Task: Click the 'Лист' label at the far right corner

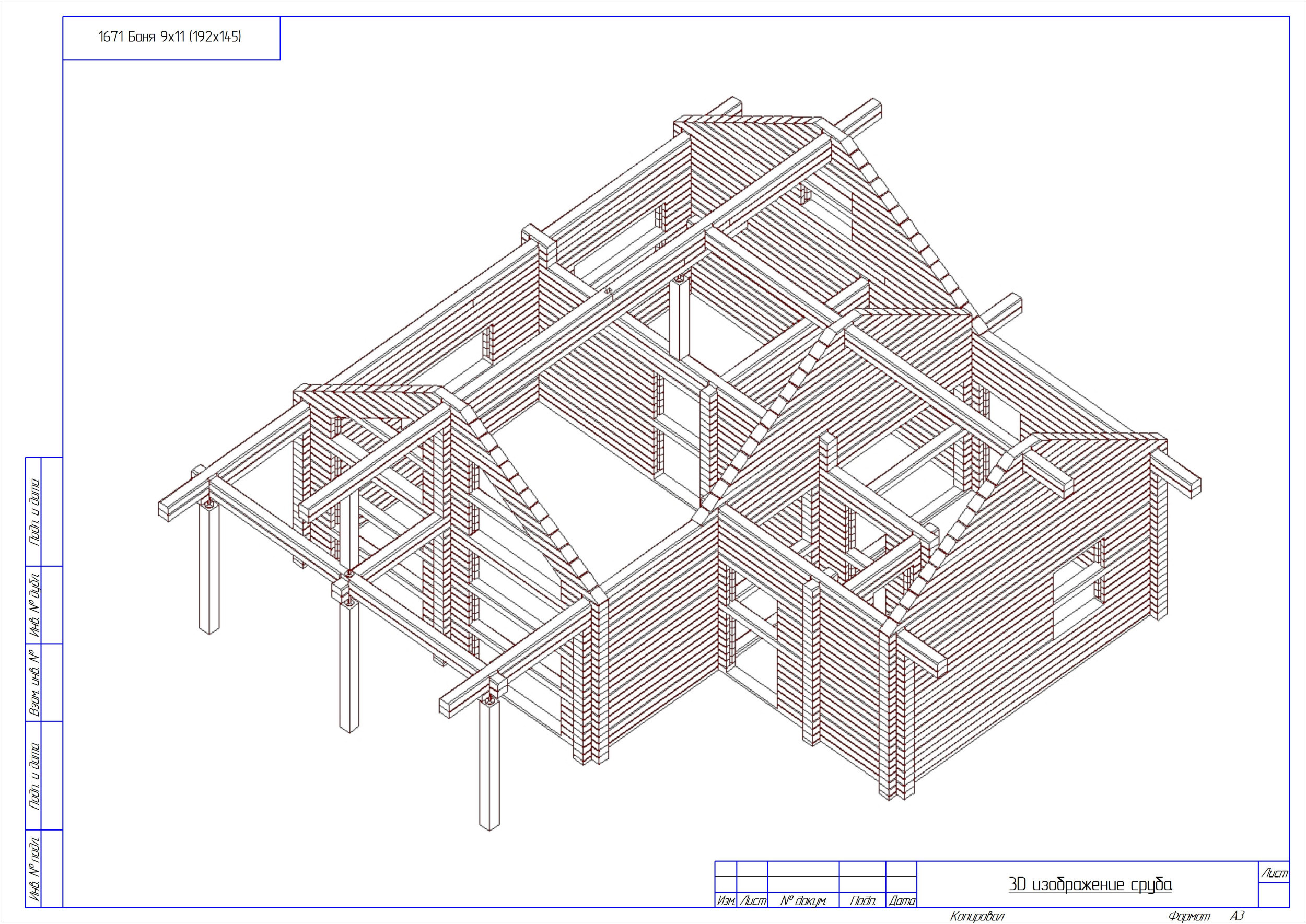Action: click(1275, 873)
